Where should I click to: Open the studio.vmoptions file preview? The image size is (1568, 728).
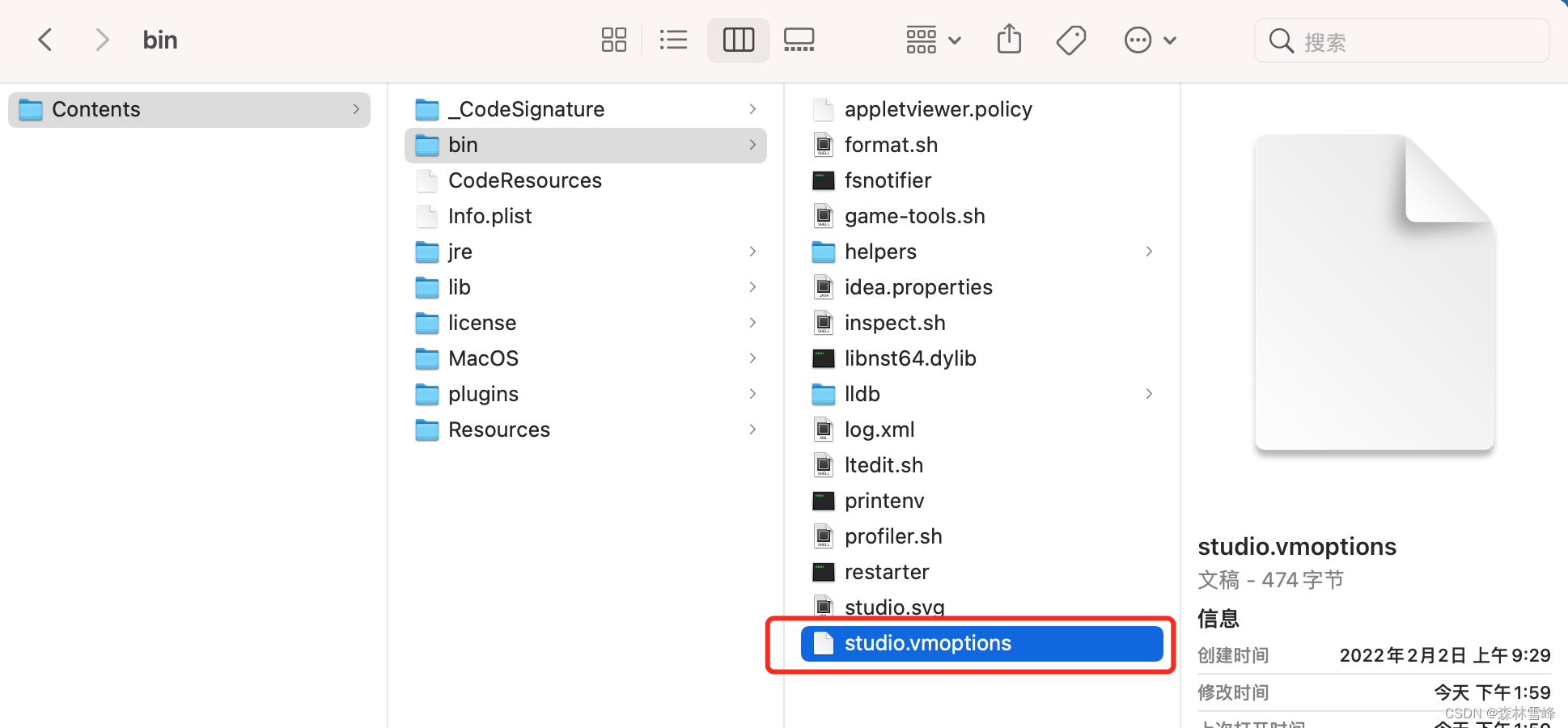point(927,643)
